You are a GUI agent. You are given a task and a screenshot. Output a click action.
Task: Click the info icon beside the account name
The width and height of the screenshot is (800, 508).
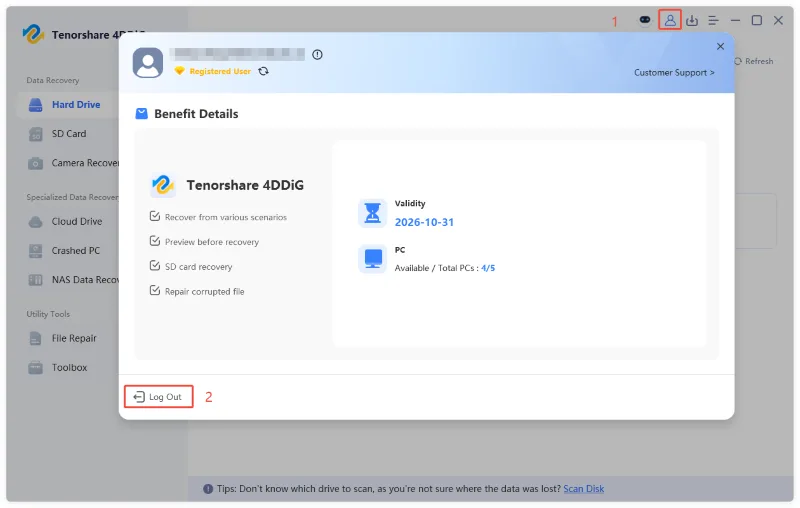pyautogui.click(x=317, y=55)
